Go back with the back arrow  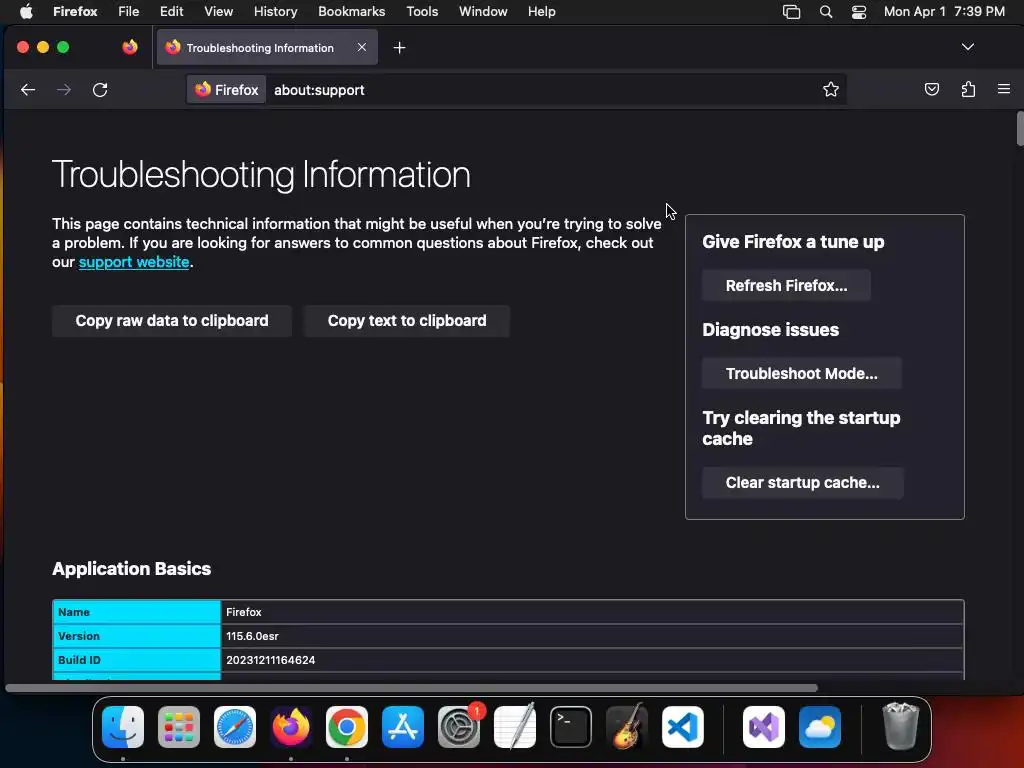27,89
